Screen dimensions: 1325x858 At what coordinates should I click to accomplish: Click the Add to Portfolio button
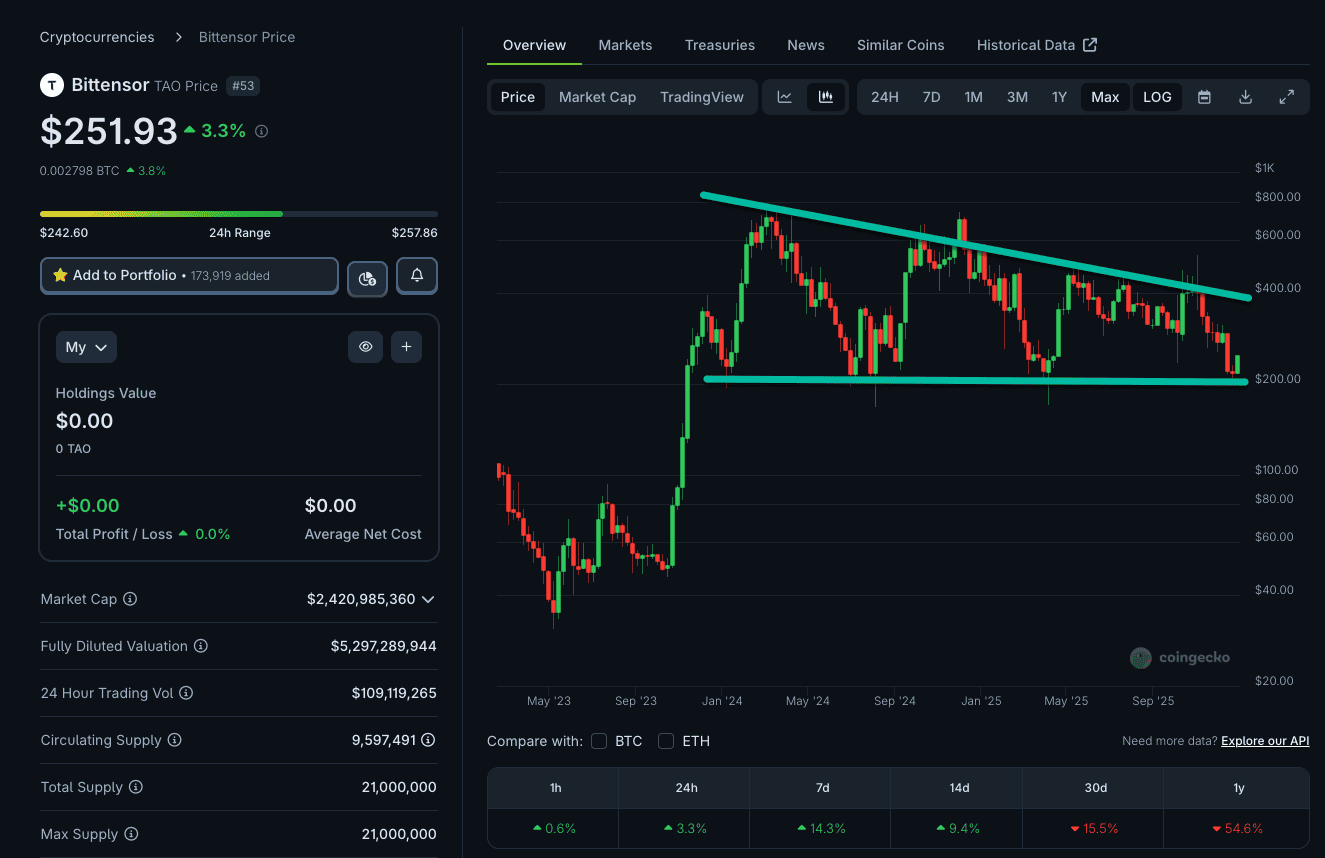coord(189,275)
